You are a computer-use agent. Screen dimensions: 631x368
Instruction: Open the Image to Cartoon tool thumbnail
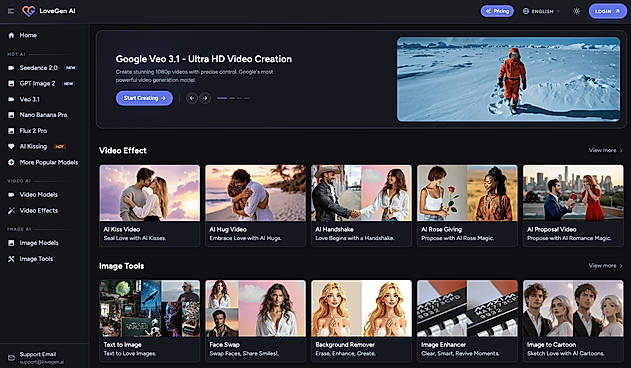pos(573,308)
